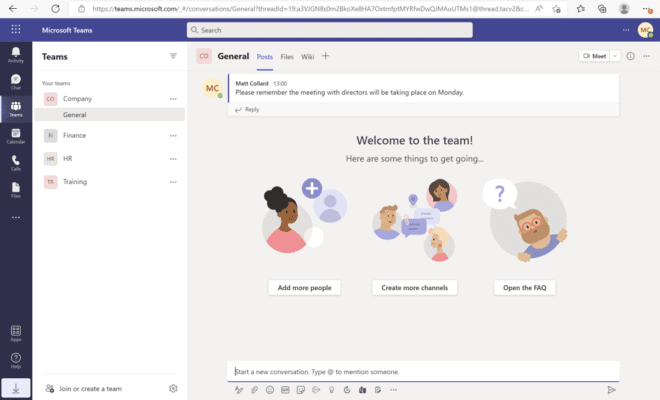Screen dimensions: 660x400
Task: Select the General channel
Action: (x=109, y=115)
